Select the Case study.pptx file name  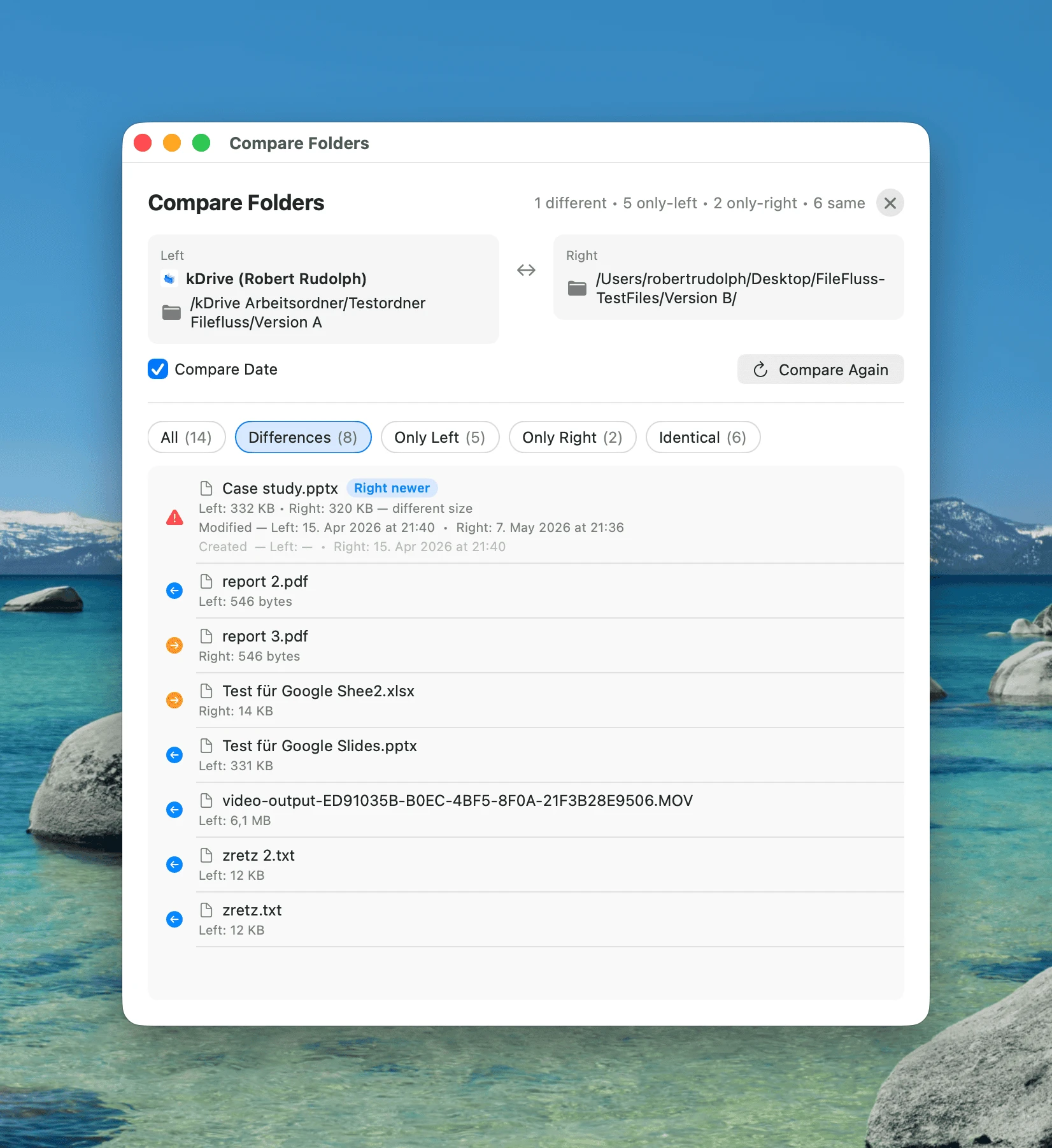(x=280, y=489)
